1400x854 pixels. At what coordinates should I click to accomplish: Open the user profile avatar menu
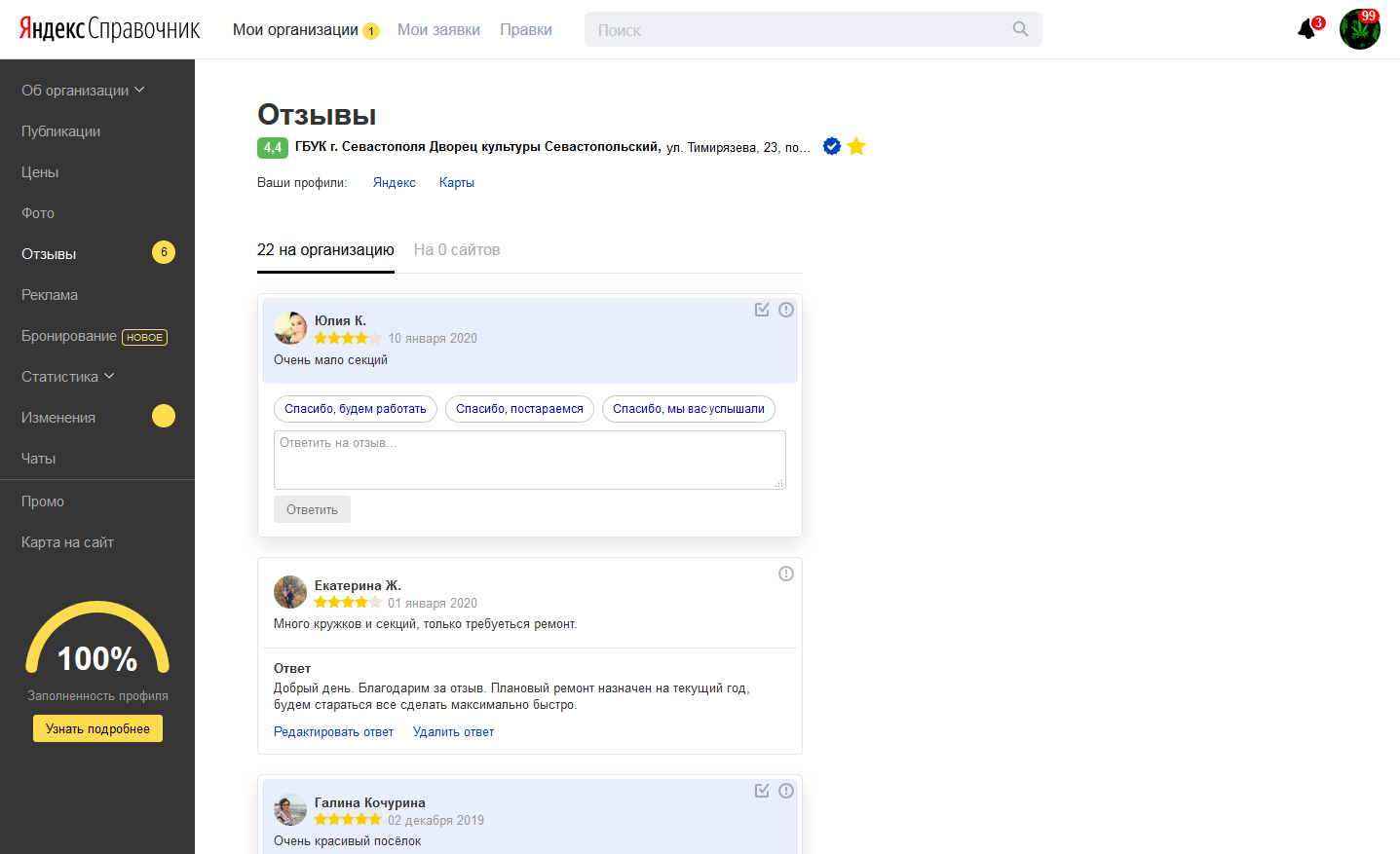tap(1359, 30)
